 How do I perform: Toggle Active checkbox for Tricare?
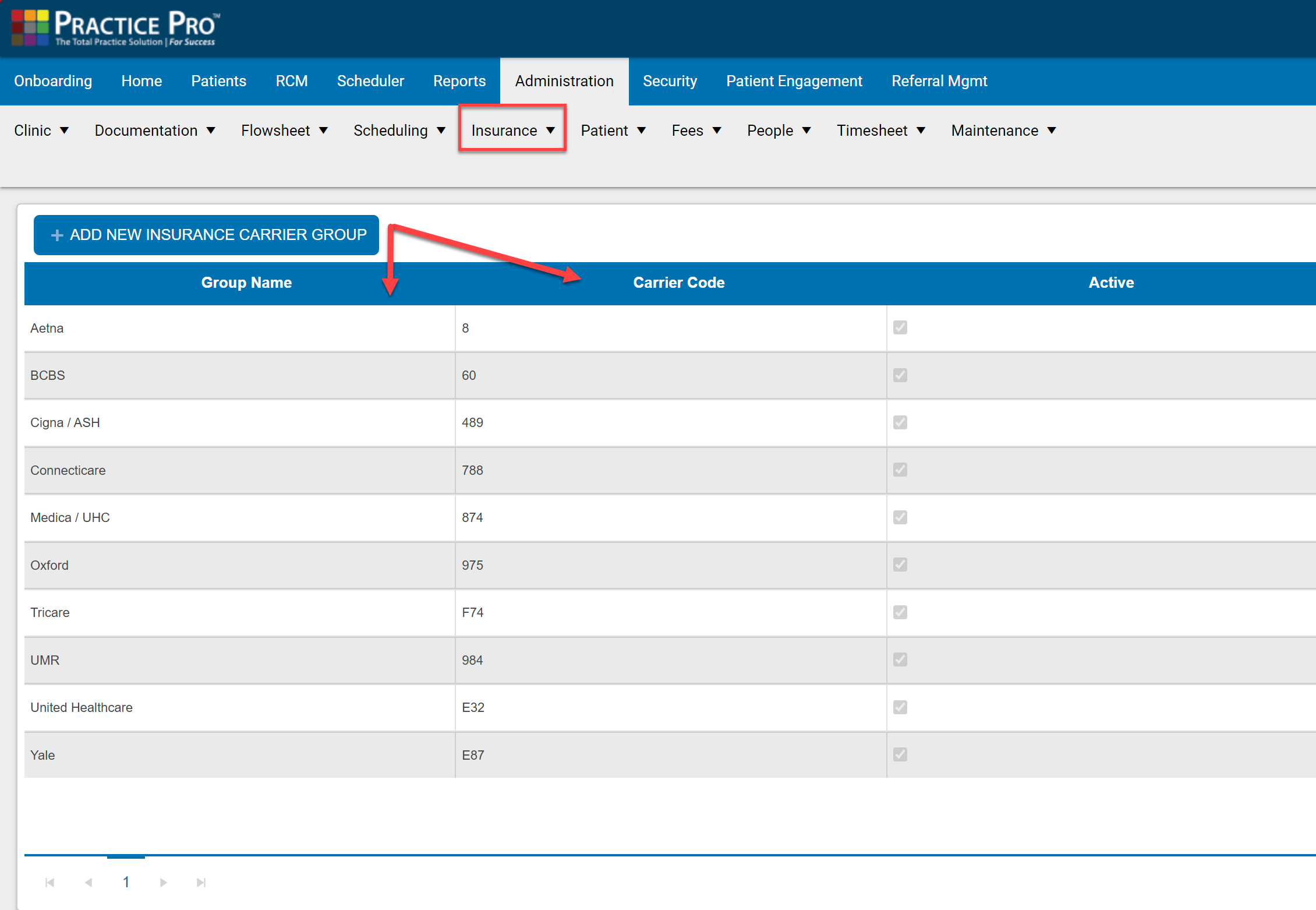click(900, 612)
